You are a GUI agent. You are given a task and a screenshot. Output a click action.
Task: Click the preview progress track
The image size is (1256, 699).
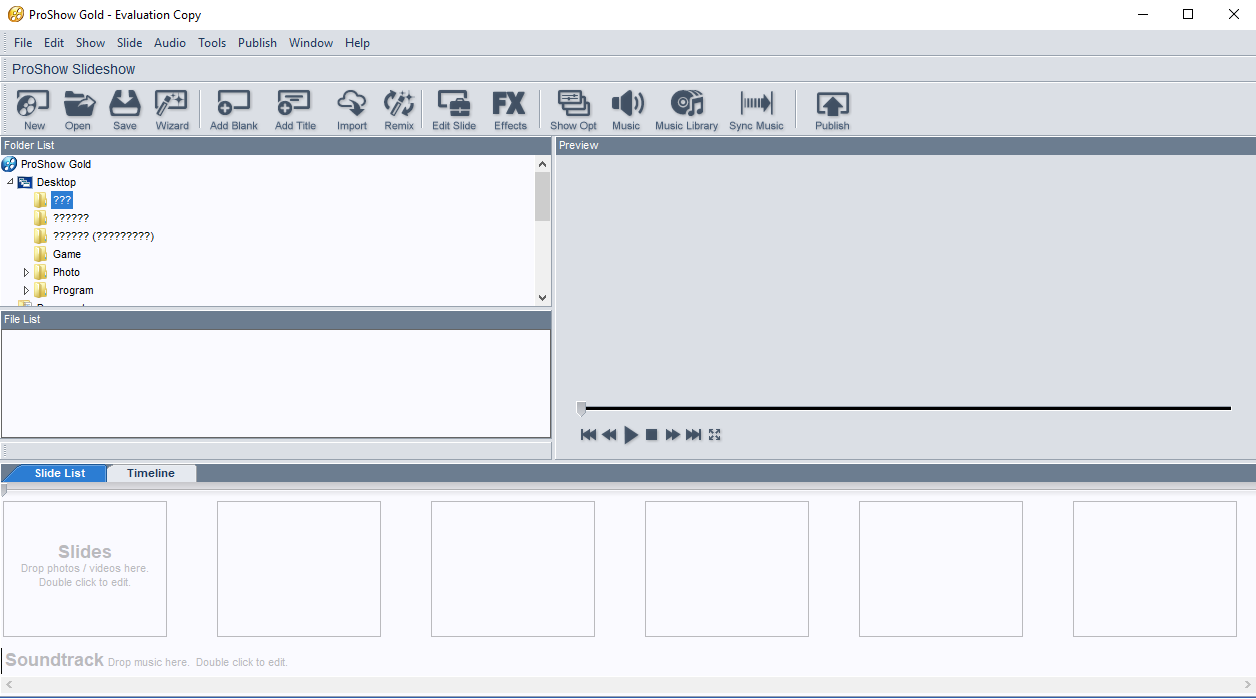(x=908, y=408)
